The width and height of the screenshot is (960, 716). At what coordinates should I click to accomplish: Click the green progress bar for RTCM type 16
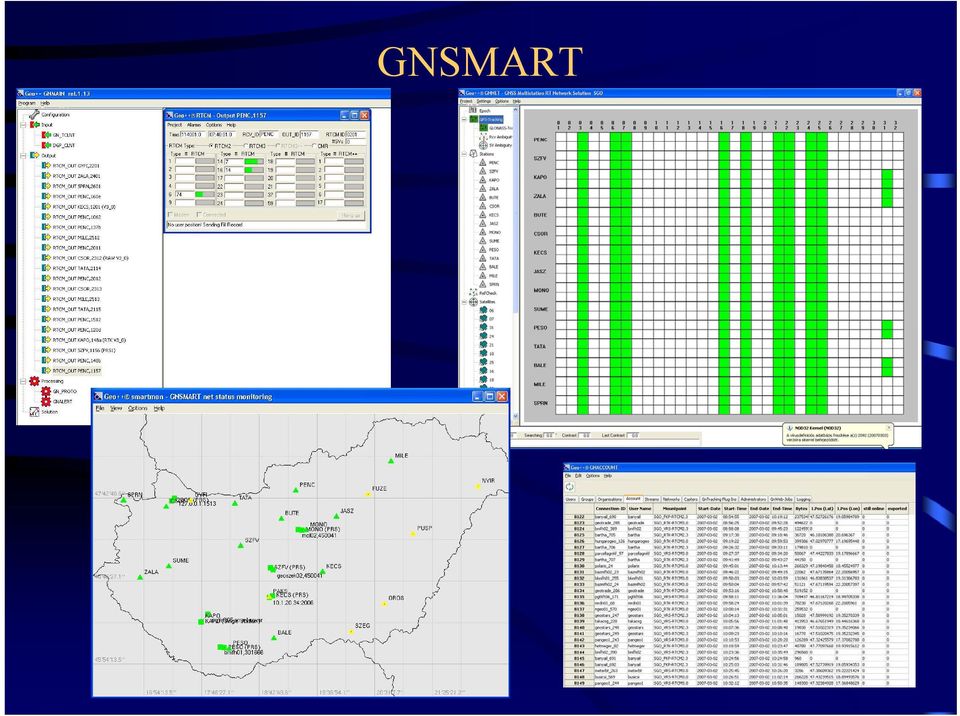[x=254, y=170]
